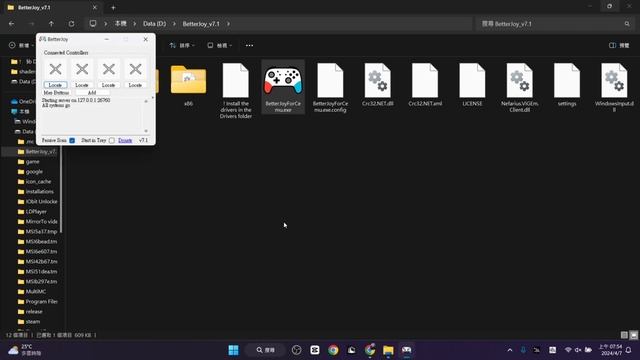Viewport: 640px width, 360px height.
Task: Select the game folder in the sidebar
Action: pyautogui.click(x=32, y=162)
